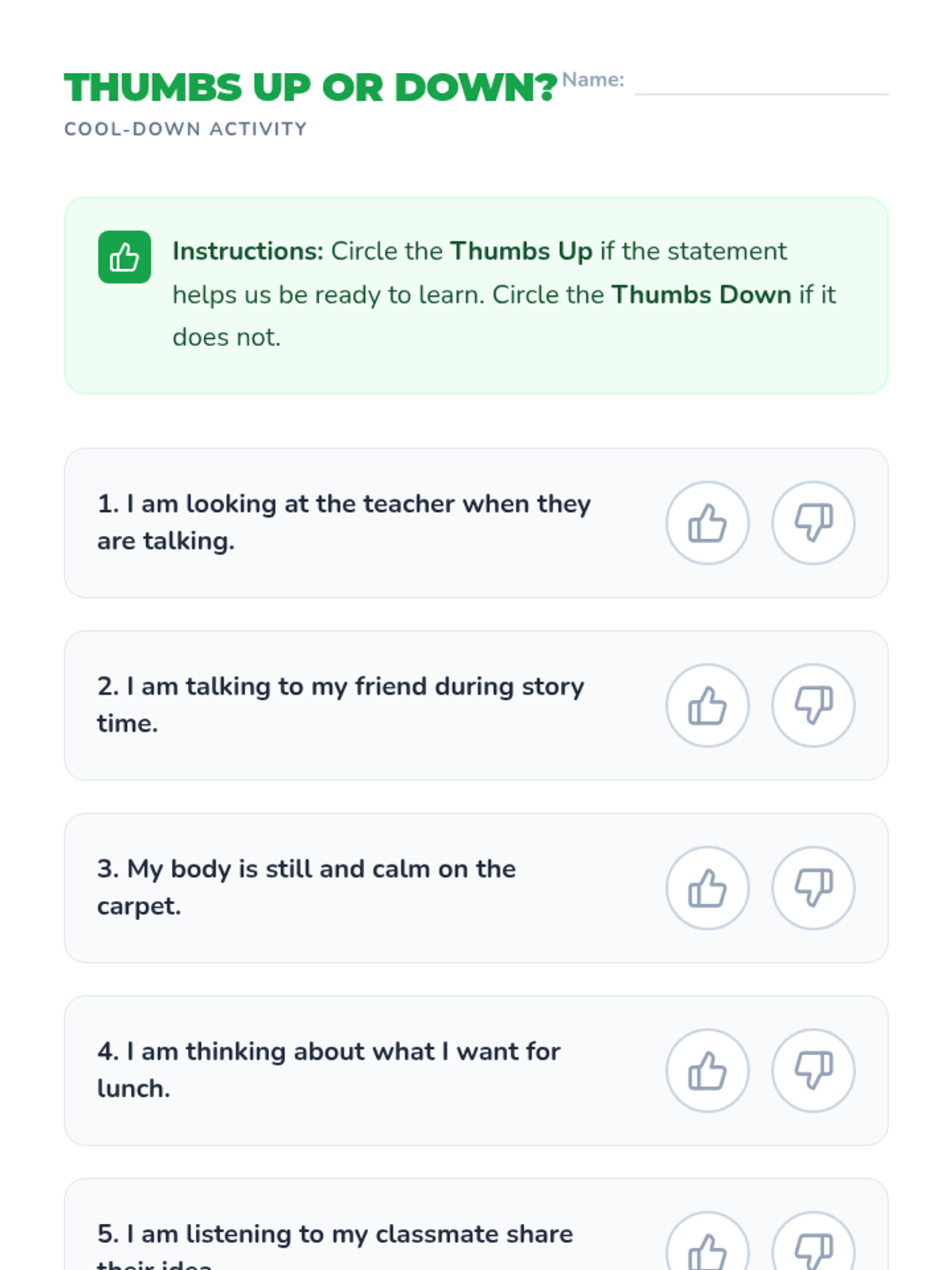Image resolution: width=952 pixels, height=1270 pixels.
Task: Select thumbs up for talking during story time
Action: click(x=707, y=706)
